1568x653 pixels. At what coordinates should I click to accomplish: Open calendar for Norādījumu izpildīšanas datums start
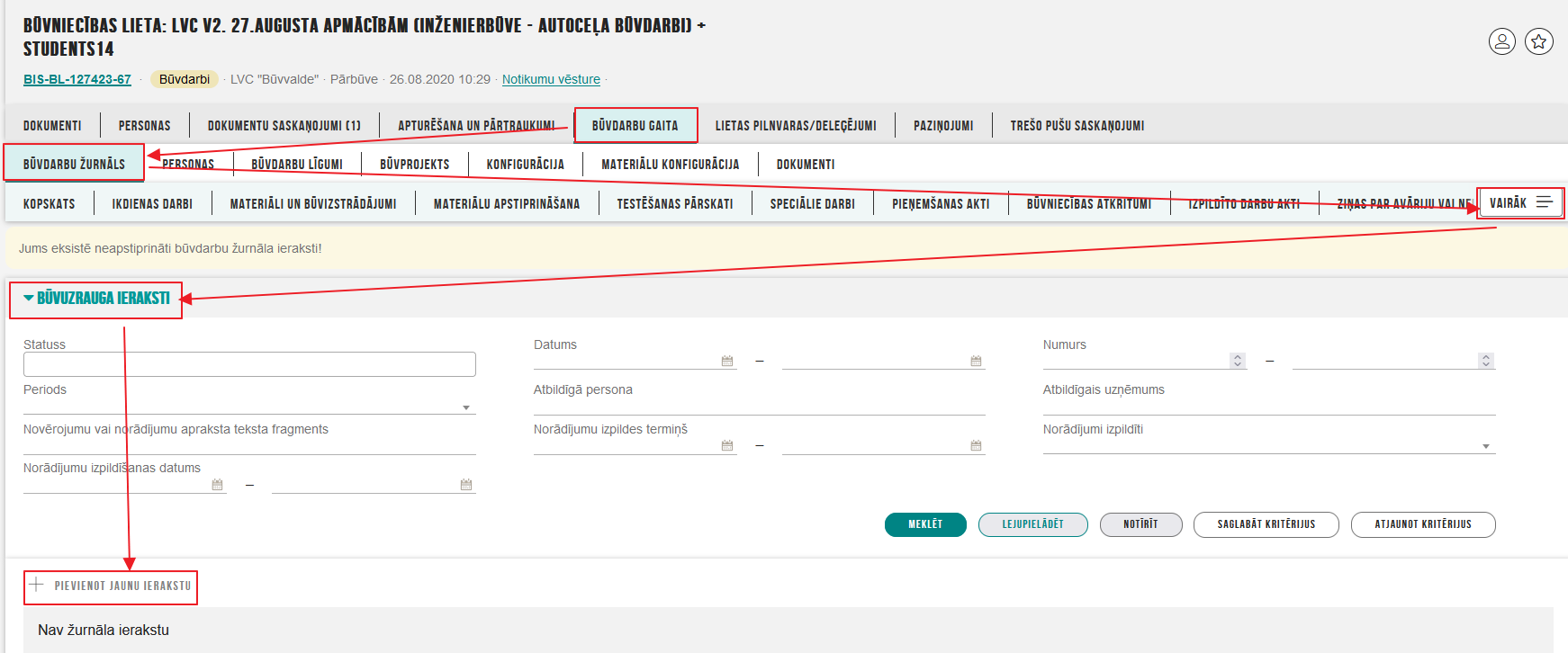point(217,484)
